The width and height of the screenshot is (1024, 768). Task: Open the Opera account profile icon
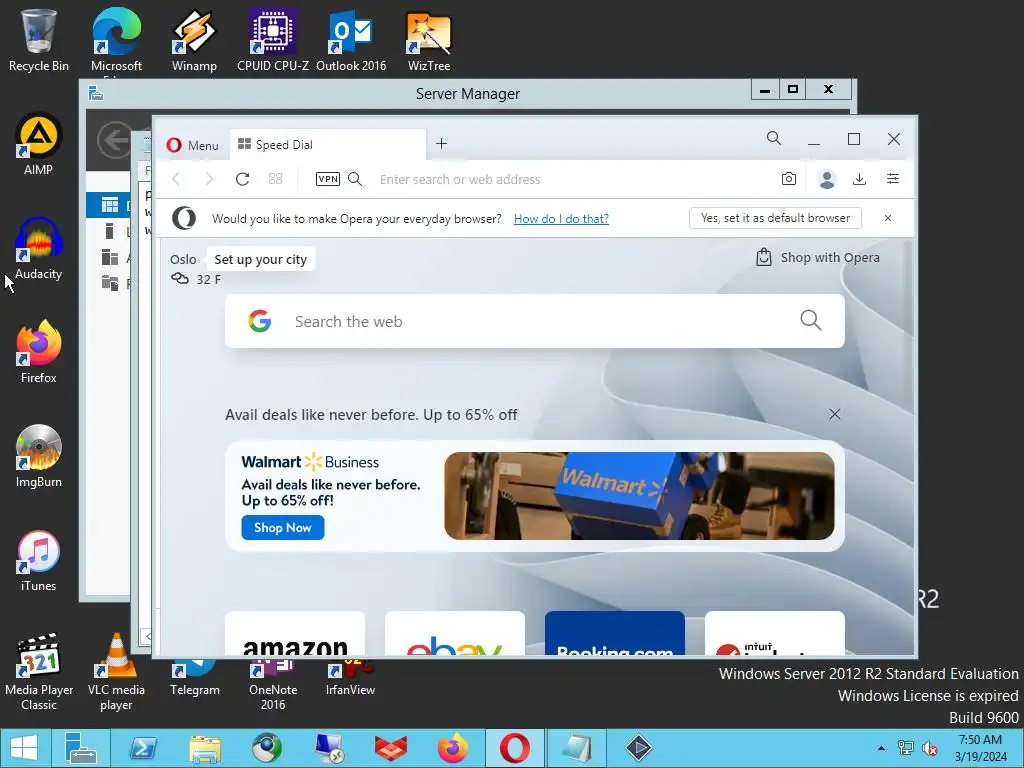click(827, 179)
